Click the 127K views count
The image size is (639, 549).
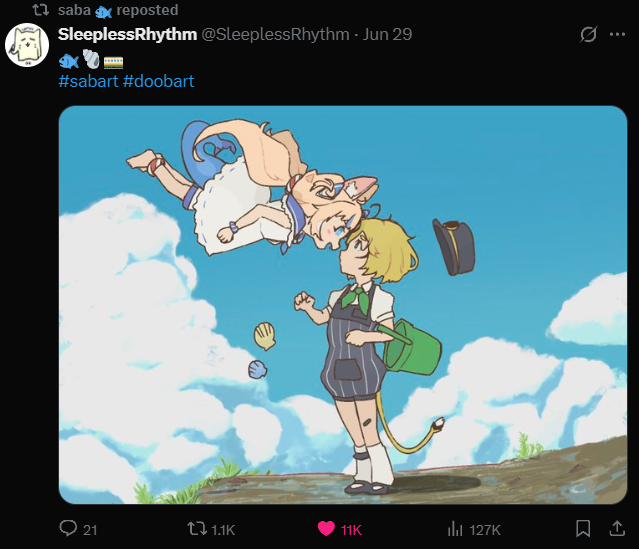click(x=485, y=530)
